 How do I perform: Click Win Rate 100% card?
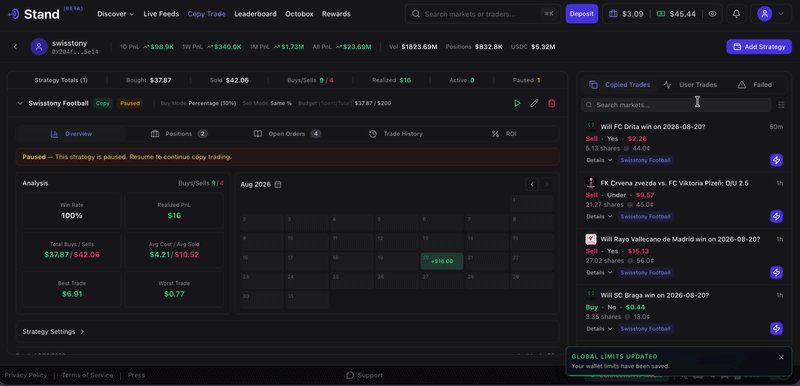[x=72, y=211]
